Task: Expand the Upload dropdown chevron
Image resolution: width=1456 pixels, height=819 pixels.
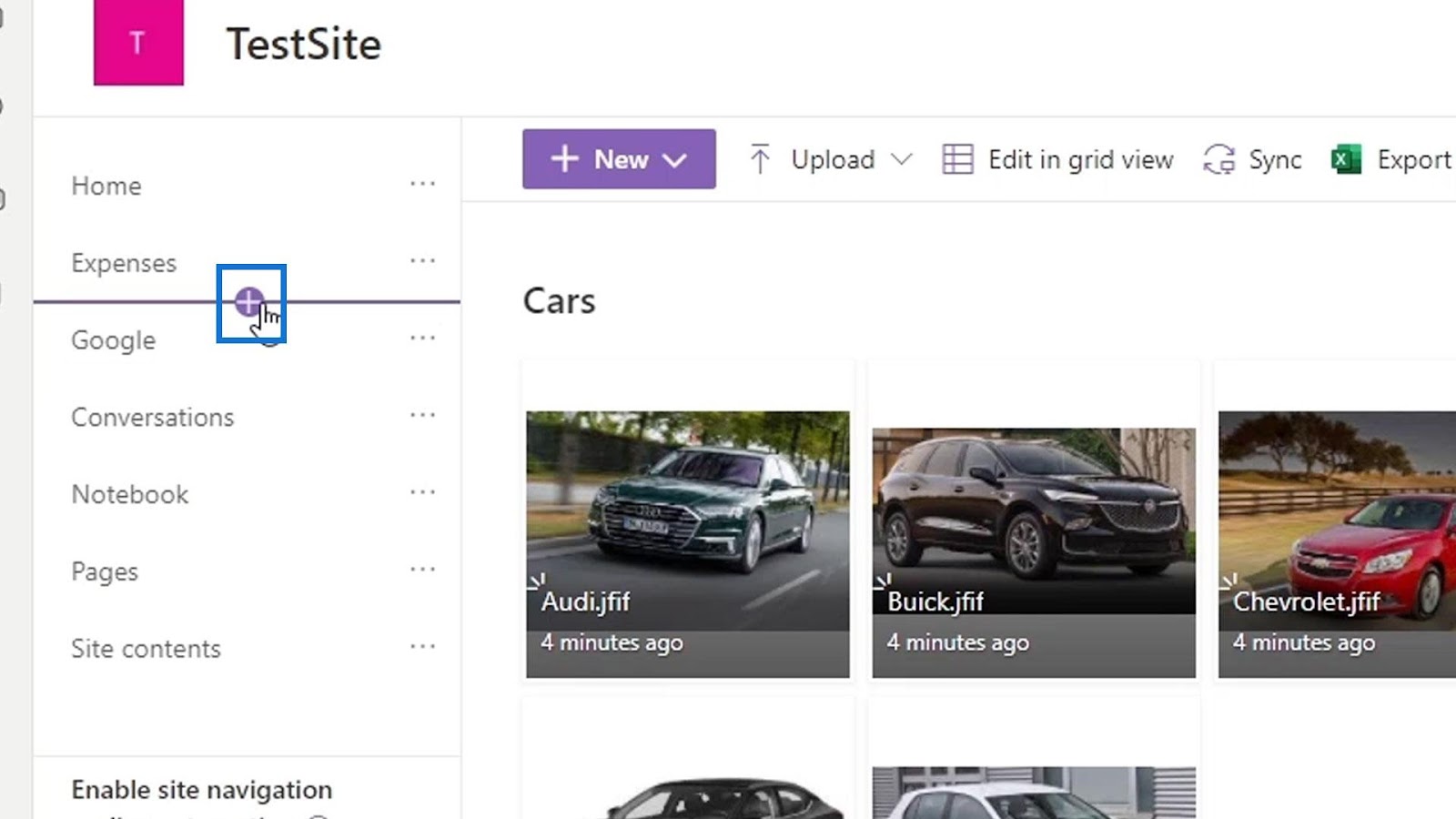Action: tap(902, 159)
